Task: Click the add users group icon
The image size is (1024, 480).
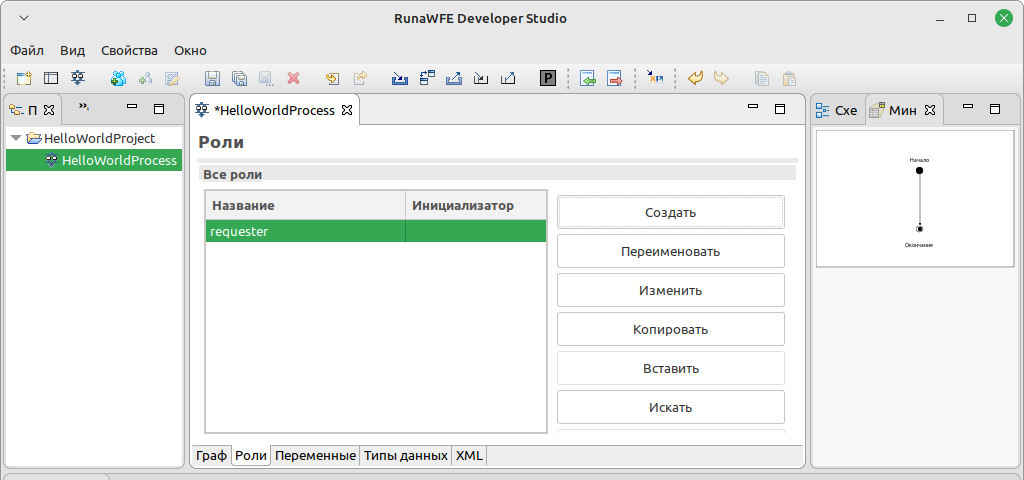Action: [x=118, y=79]
